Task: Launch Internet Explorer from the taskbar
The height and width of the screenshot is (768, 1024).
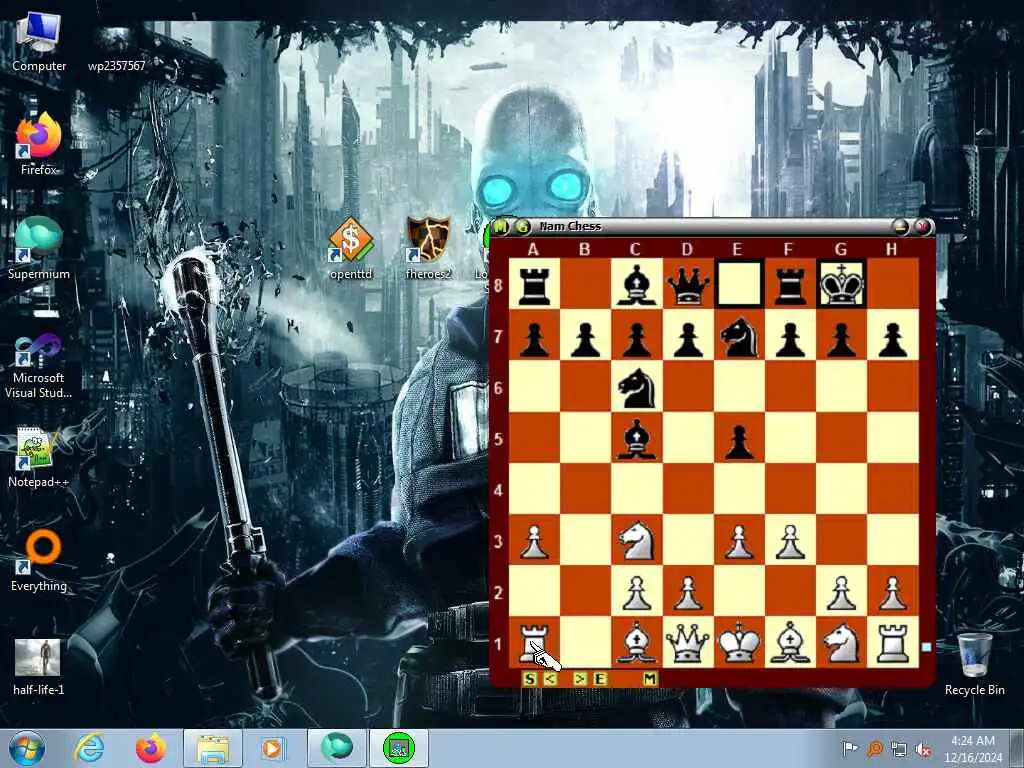Action: click(x=89, y=748)
